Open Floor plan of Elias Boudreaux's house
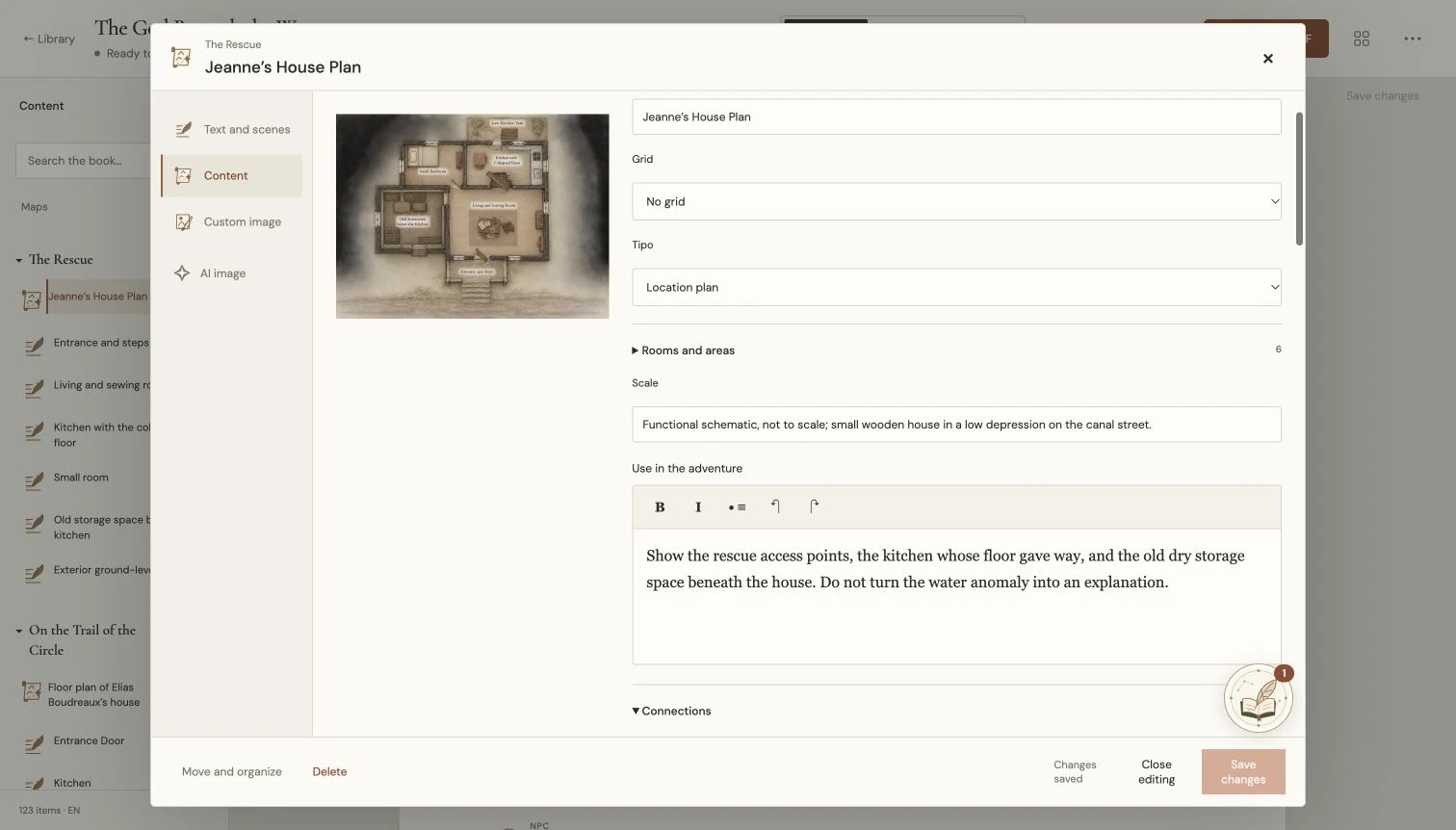The width and height of the screenshot is (1456, 830). 93,695
